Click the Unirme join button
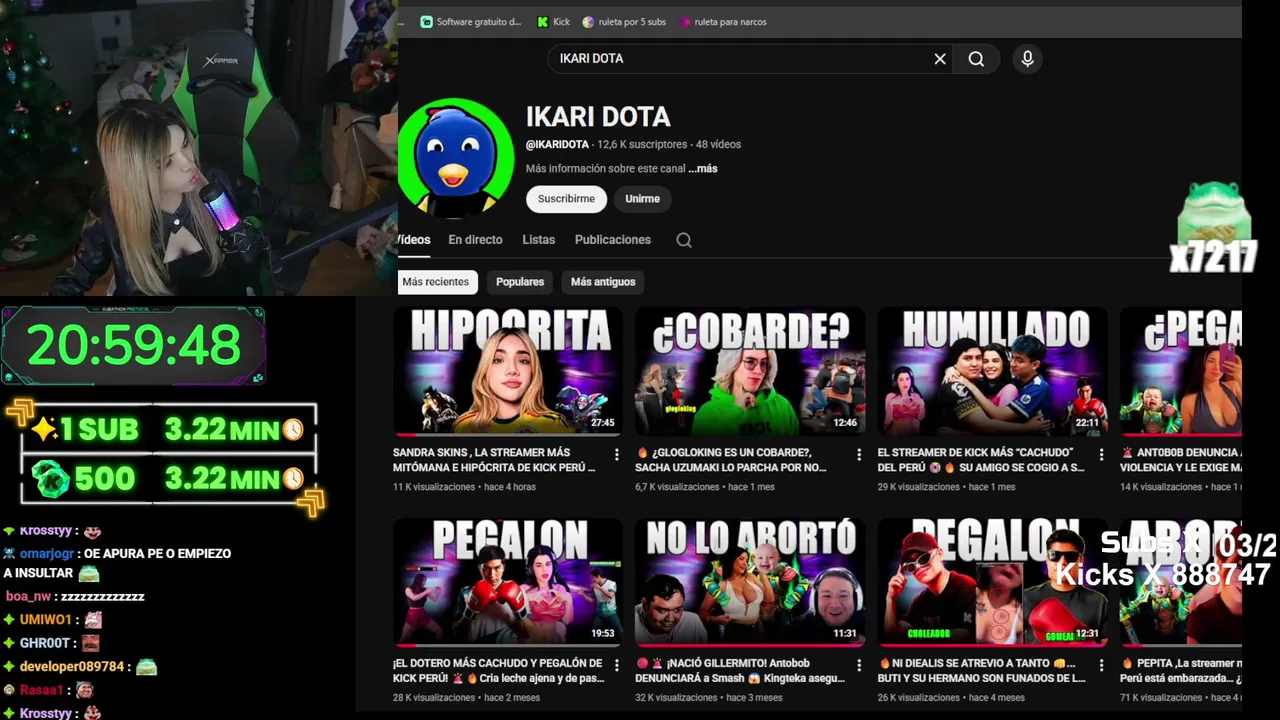 (x=642, y=199)
